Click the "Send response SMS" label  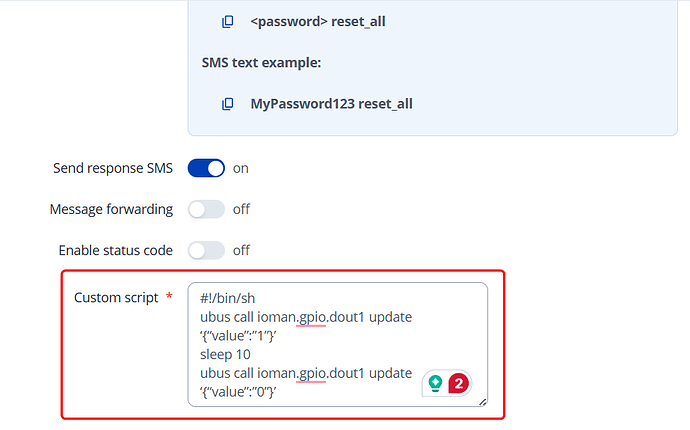pyautogui.click(x=112, y=168)
